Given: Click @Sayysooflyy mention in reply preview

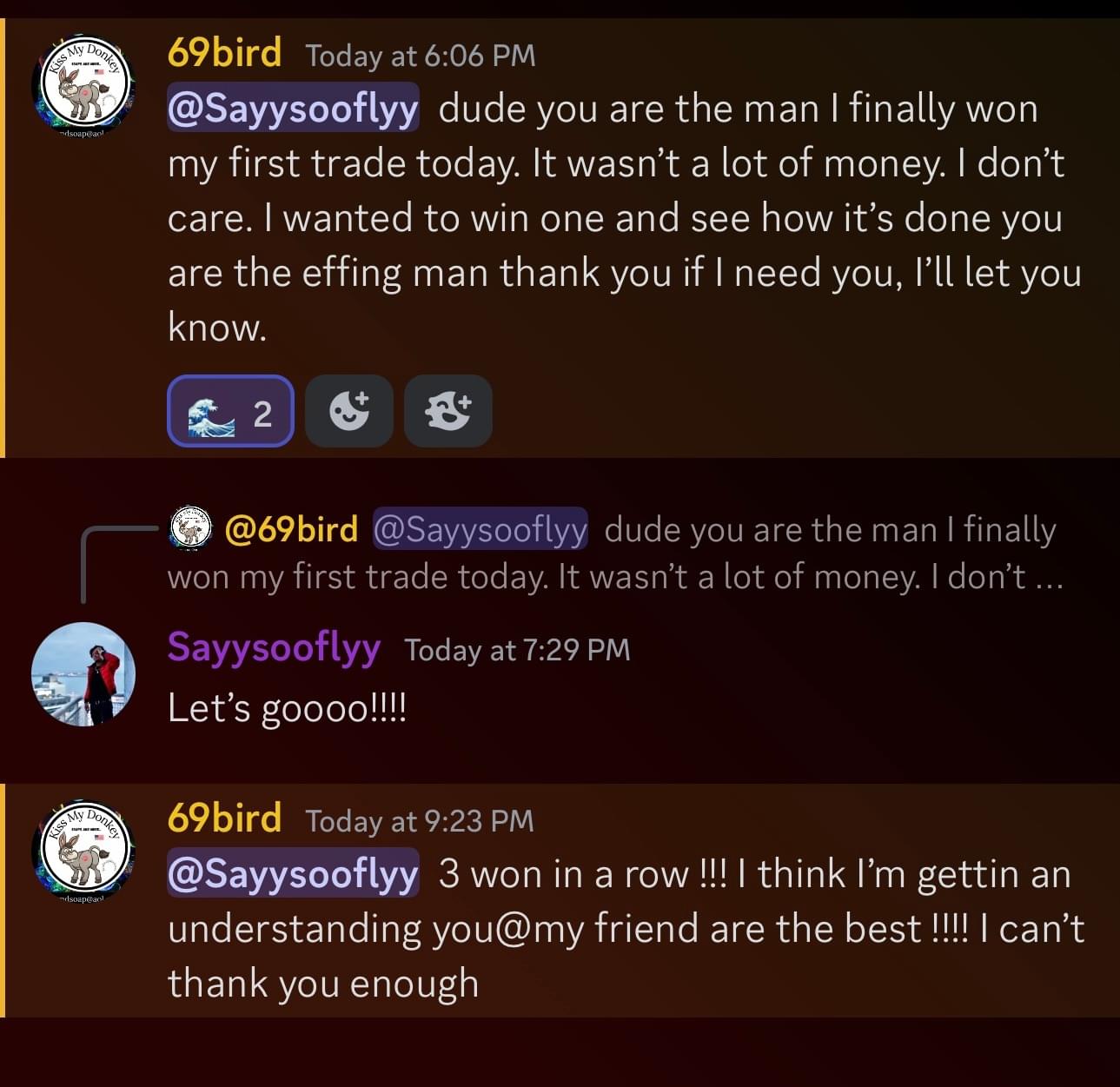Looking at the screenshot, I should 480,529.
